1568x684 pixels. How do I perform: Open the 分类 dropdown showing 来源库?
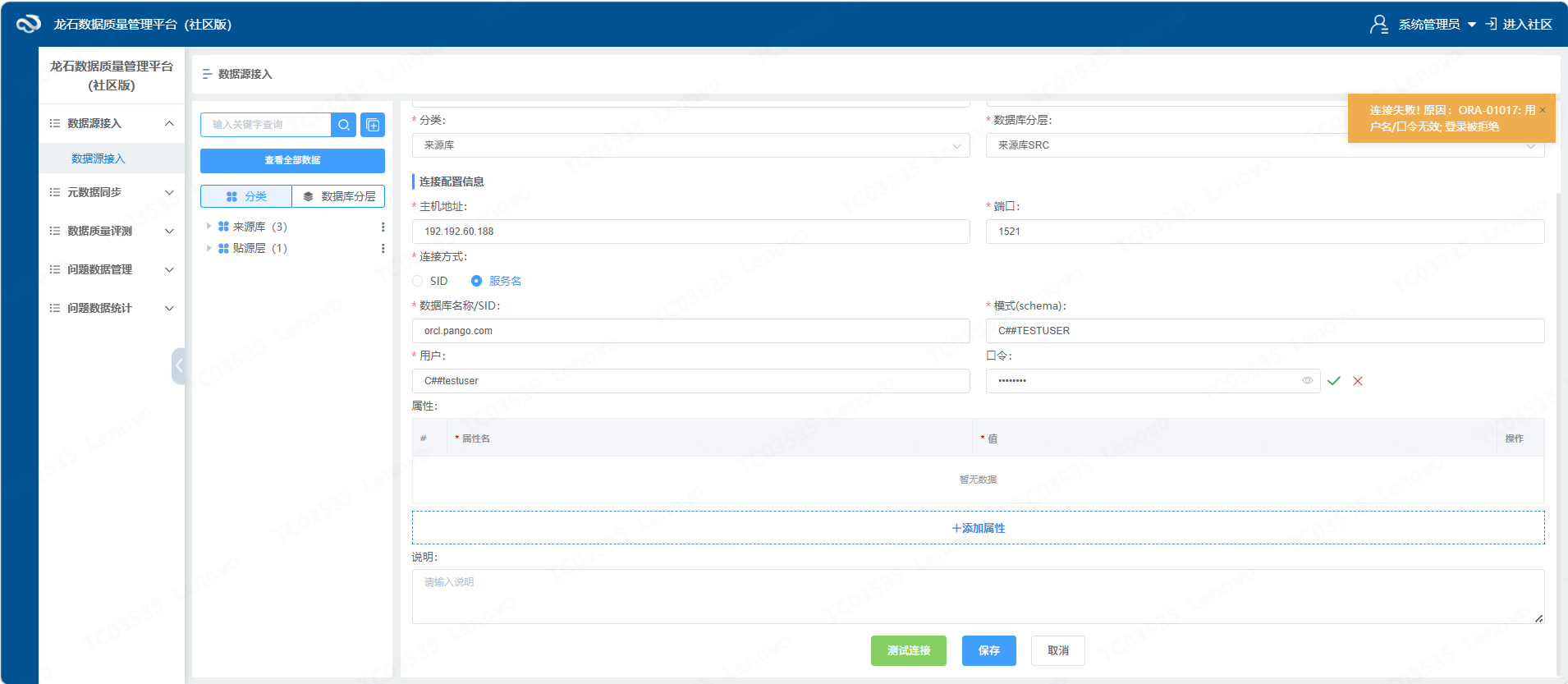[x=690, y=145]
